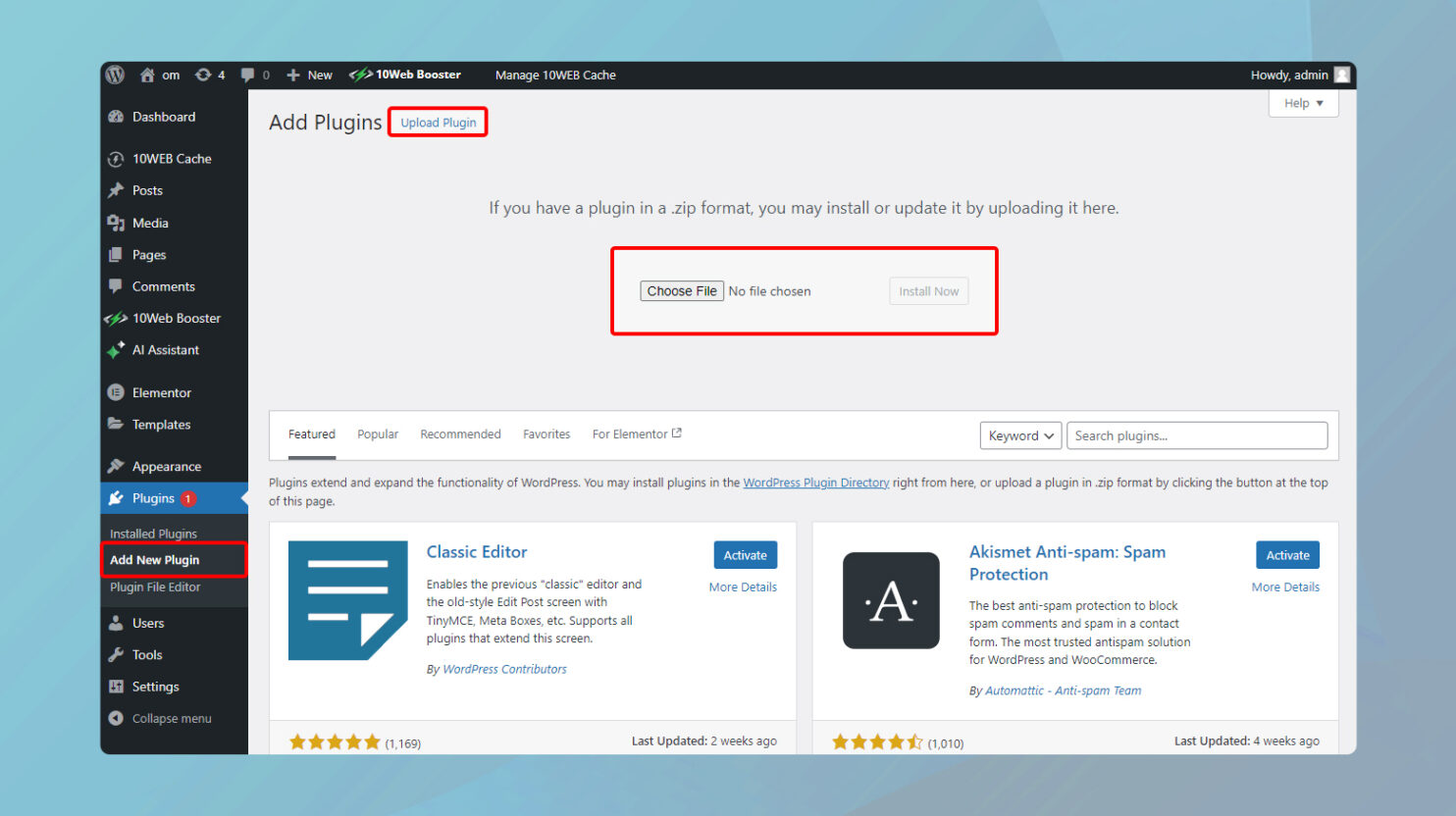Click the comments bubble icon in admin bar

click(x=246, y=75)
